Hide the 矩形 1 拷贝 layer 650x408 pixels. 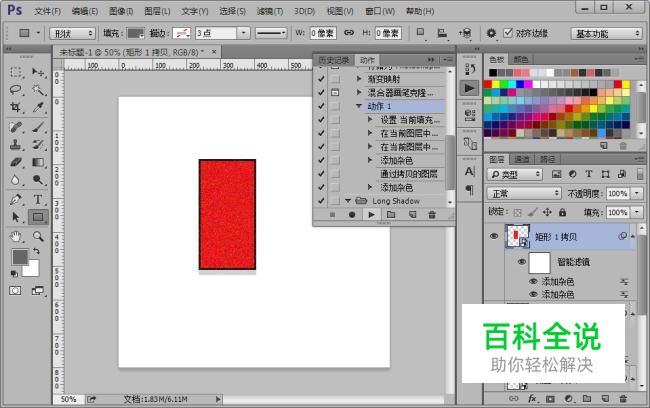[494, 236]
